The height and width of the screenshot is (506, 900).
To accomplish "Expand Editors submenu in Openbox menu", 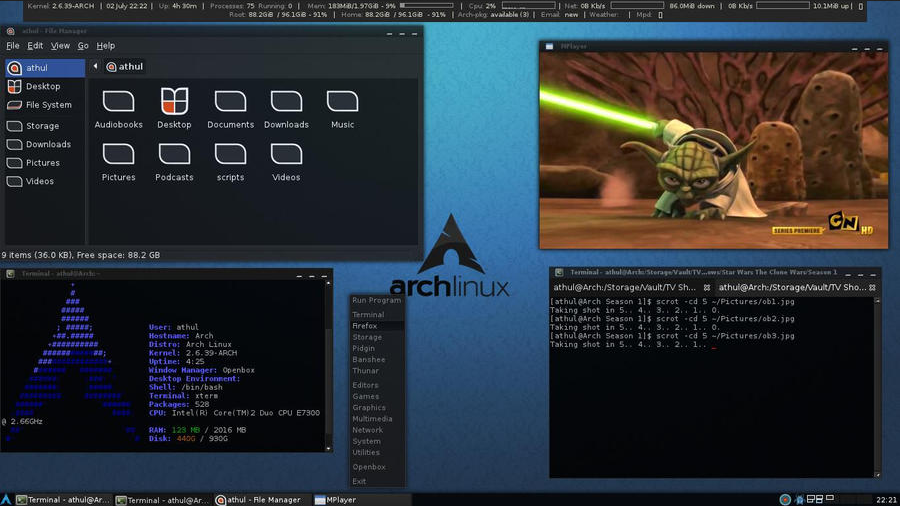I will tap(377, 385).
